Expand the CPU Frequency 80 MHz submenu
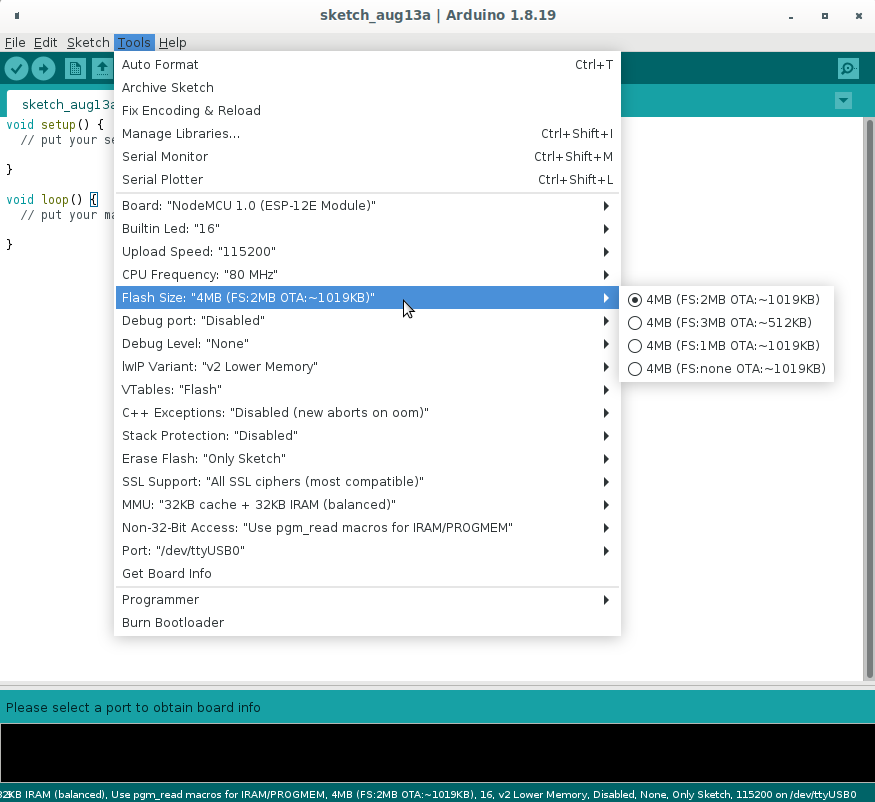875x802 pixels. pyautogui.click(x=367, y=275)
